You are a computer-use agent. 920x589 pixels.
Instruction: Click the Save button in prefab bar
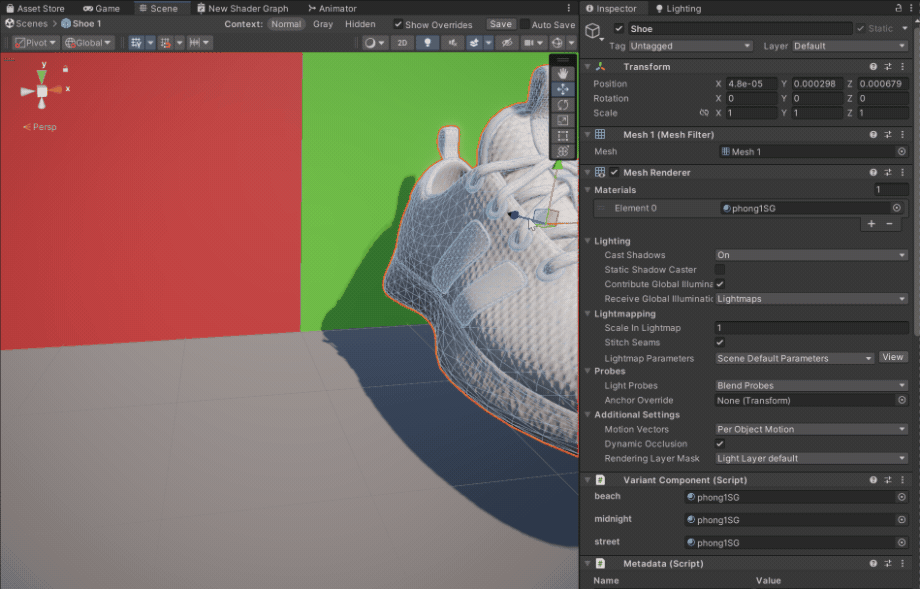(x=501, y=24)
